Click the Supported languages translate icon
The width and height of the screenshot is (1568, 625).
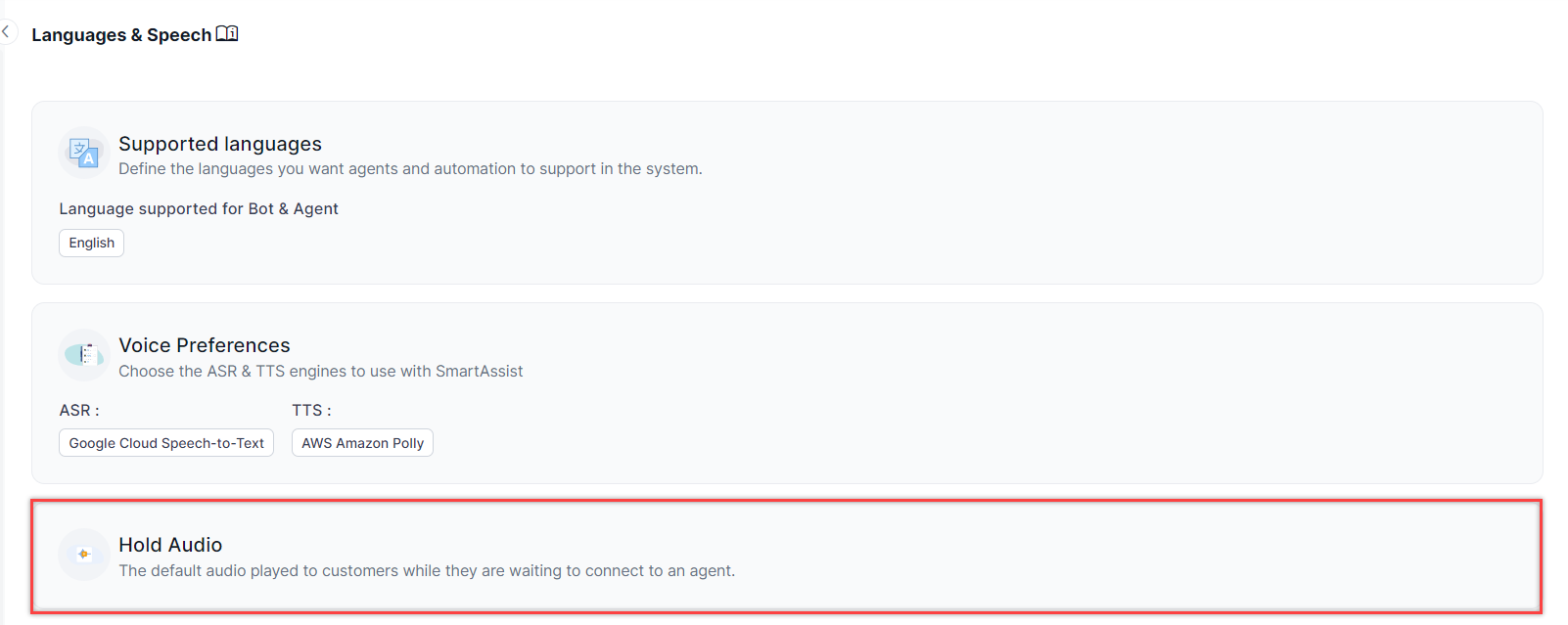[83, 153]
